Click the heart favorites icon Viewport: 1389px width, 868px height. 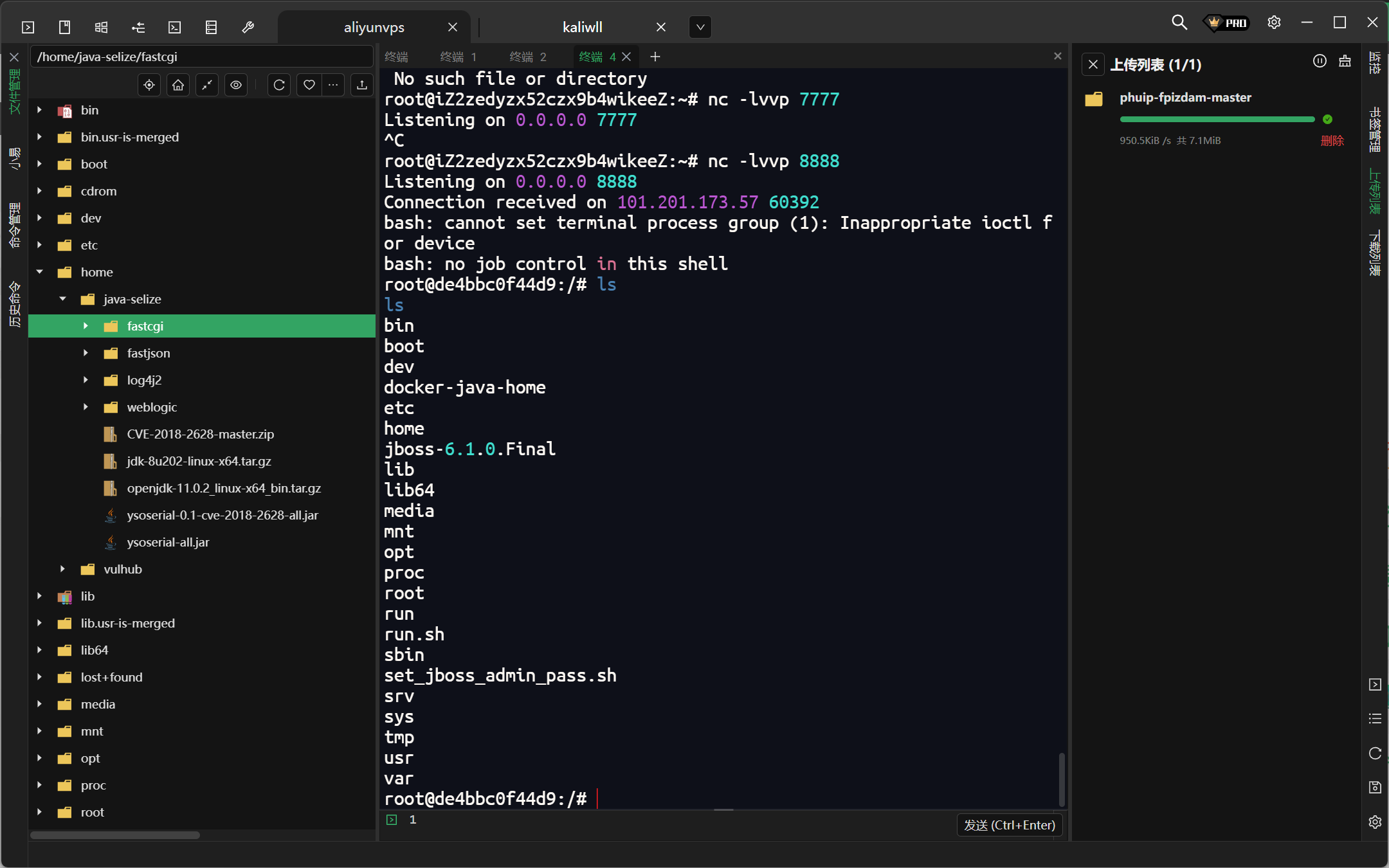(309, 85)
